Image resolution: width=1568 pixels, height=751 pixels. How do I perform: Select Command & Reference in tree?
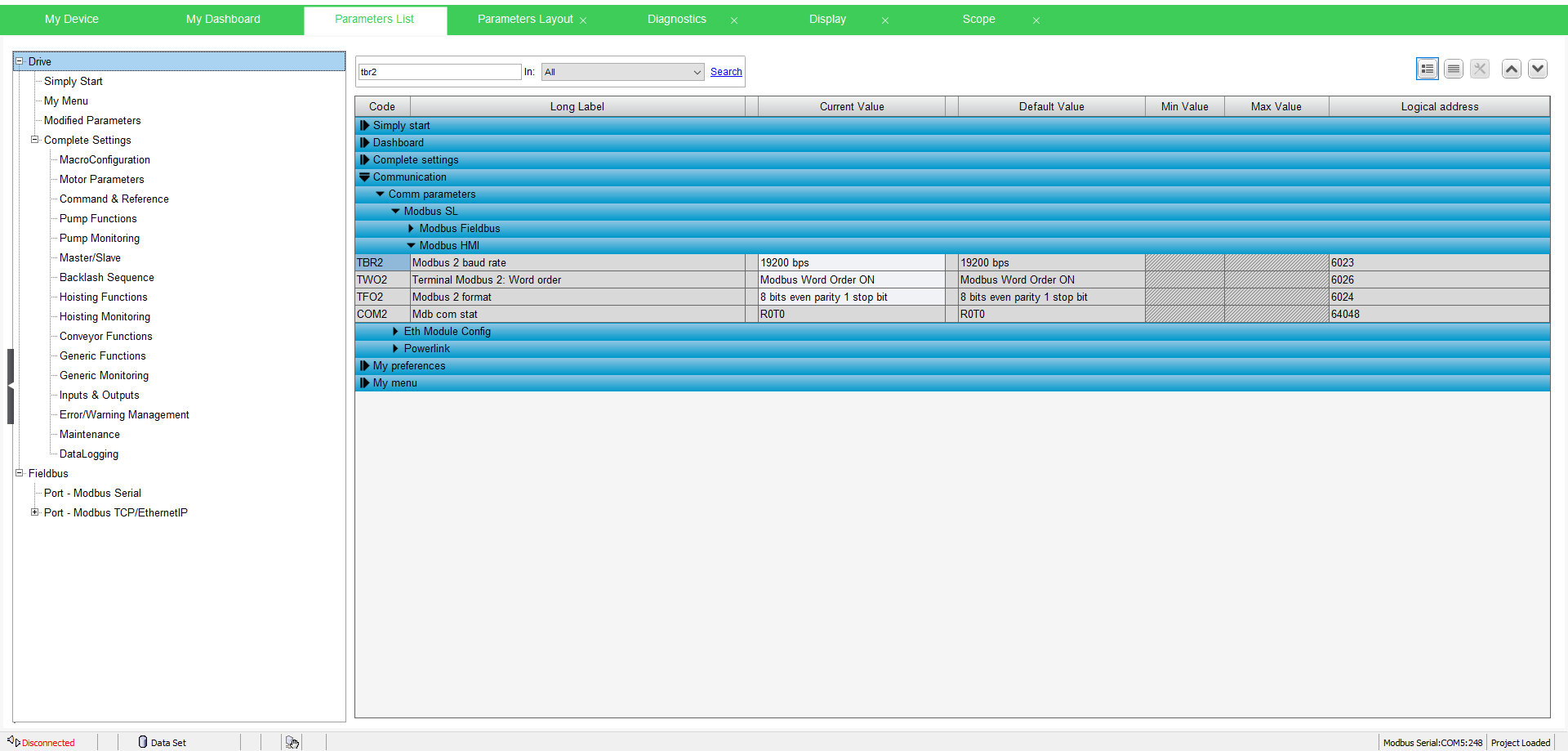coord(114,199)
